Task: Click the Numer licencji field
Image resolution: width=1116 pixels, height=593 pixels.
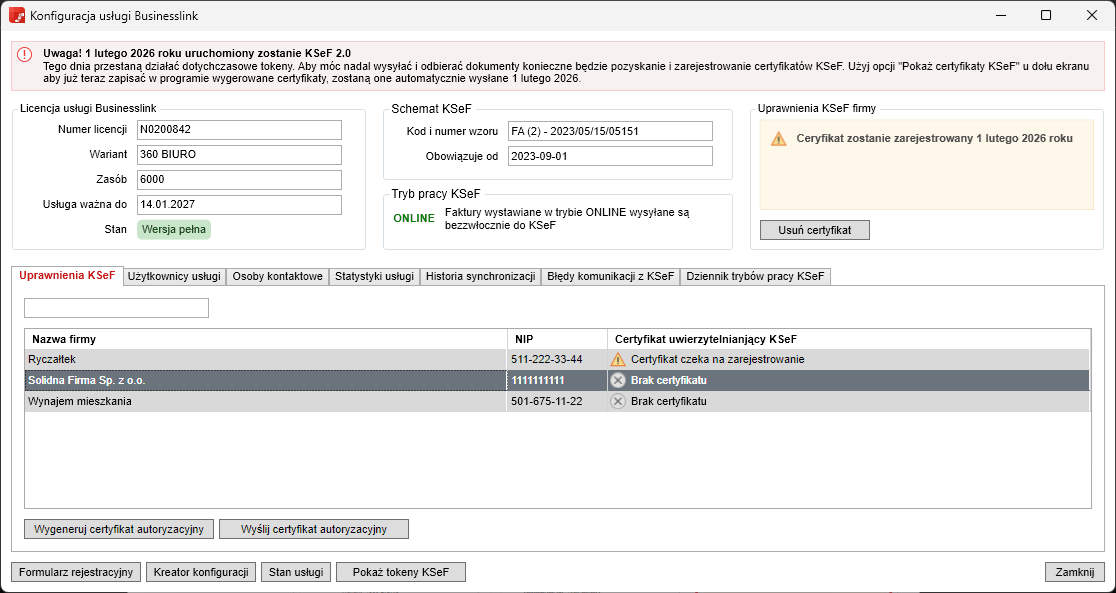Action: 239,130
